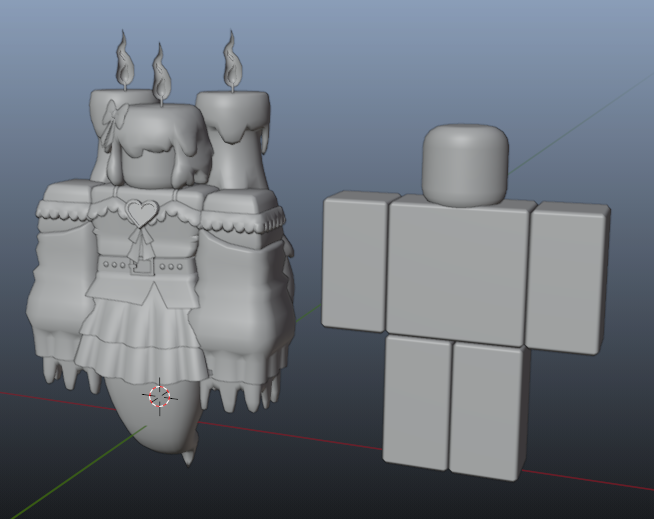Select the blocky dummy character's torso

coord(459,271)
